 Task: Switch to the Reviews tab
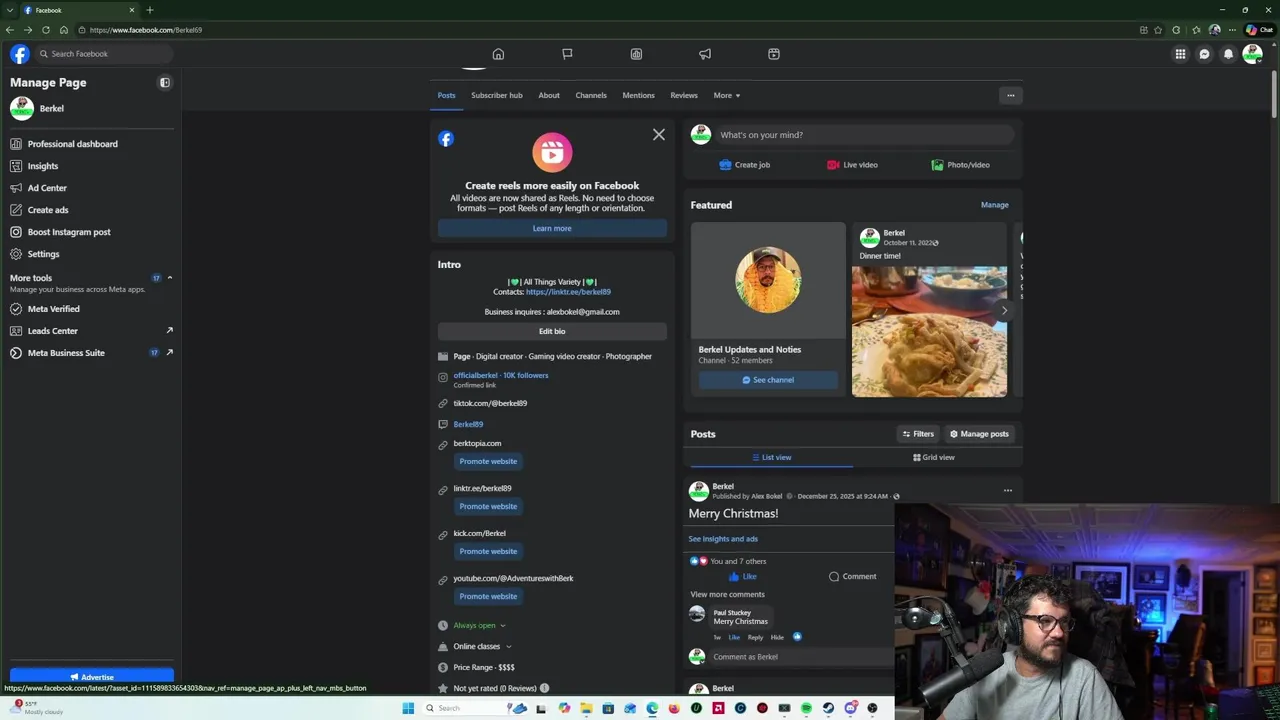[x=684, y=95]
